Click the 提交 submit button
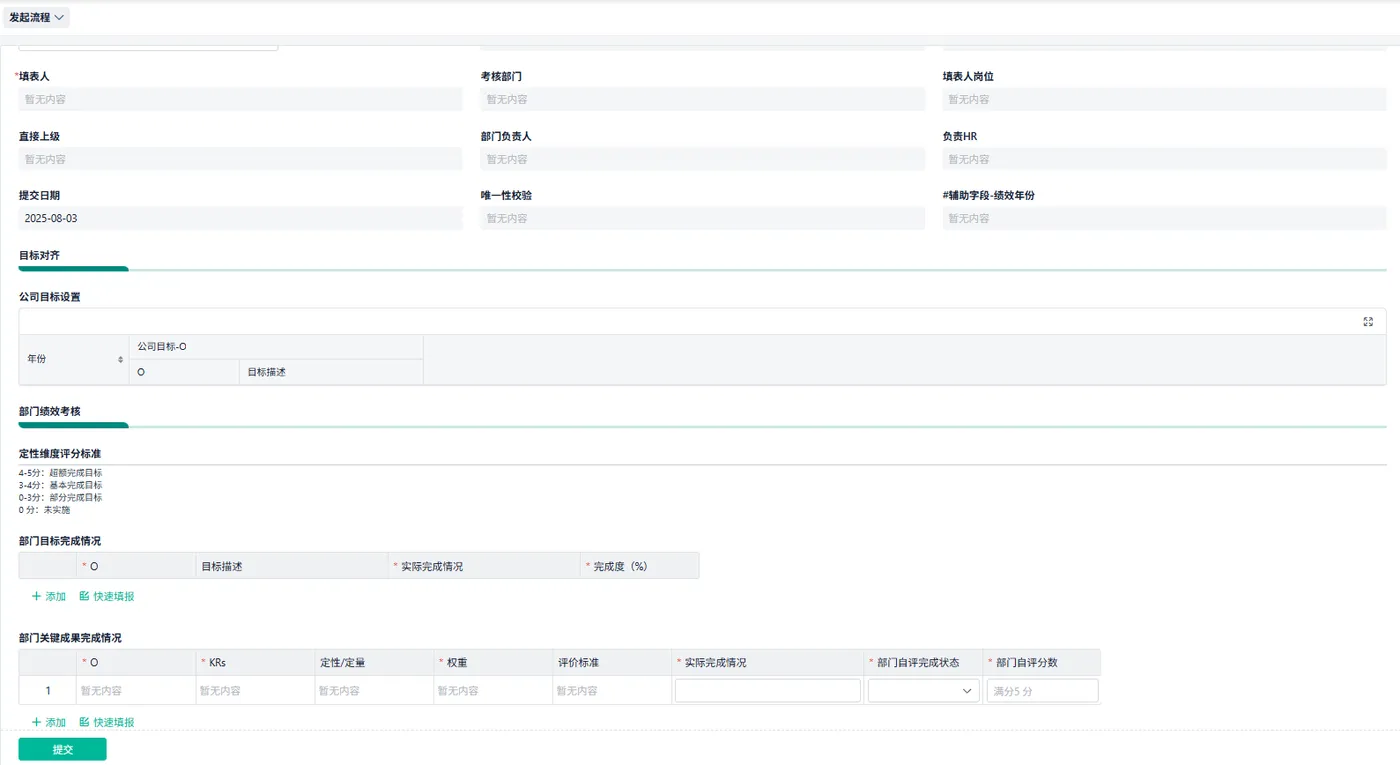 point(63,749)
